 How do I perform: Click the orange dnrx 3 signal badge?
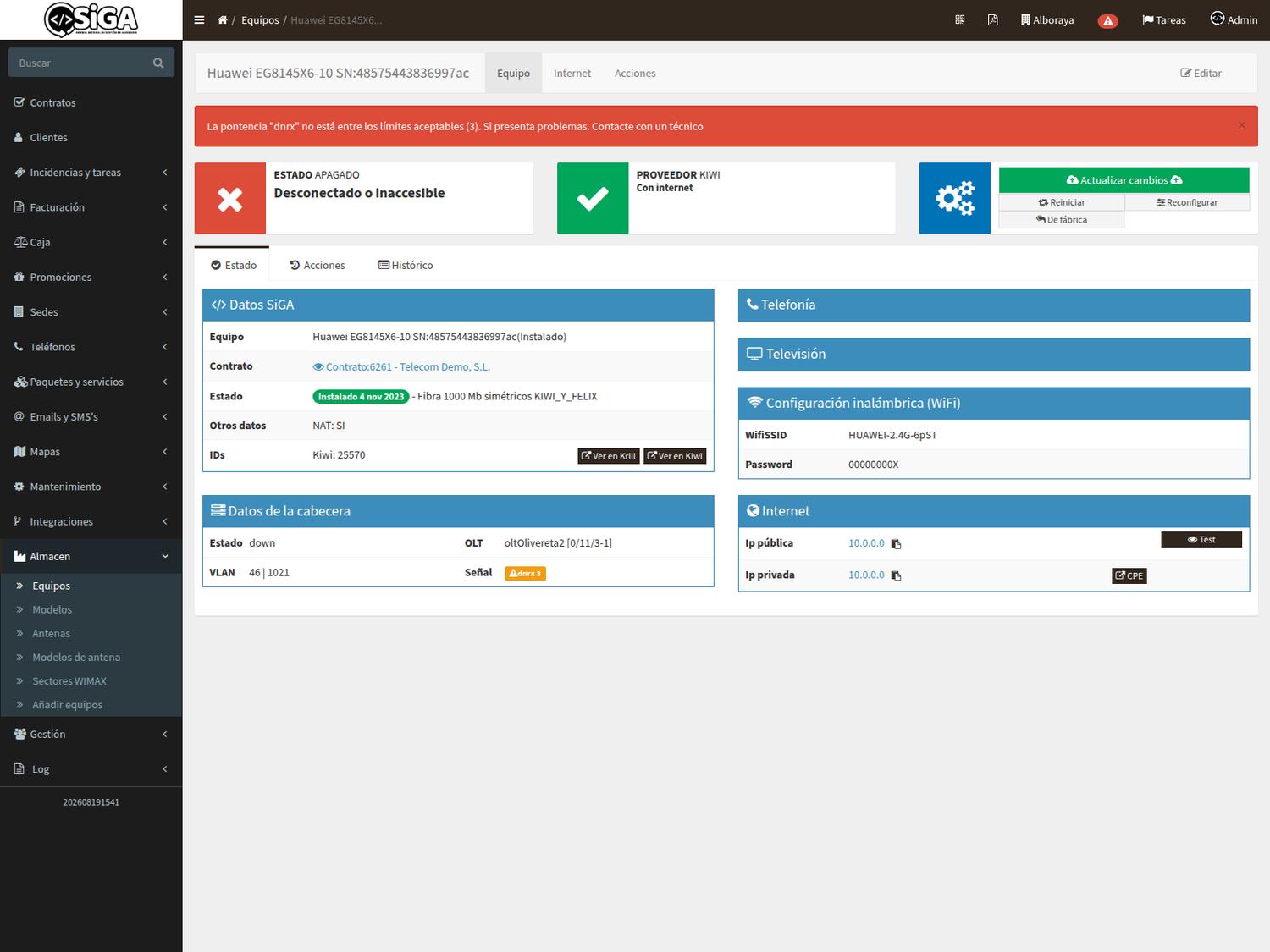[525, 573]
